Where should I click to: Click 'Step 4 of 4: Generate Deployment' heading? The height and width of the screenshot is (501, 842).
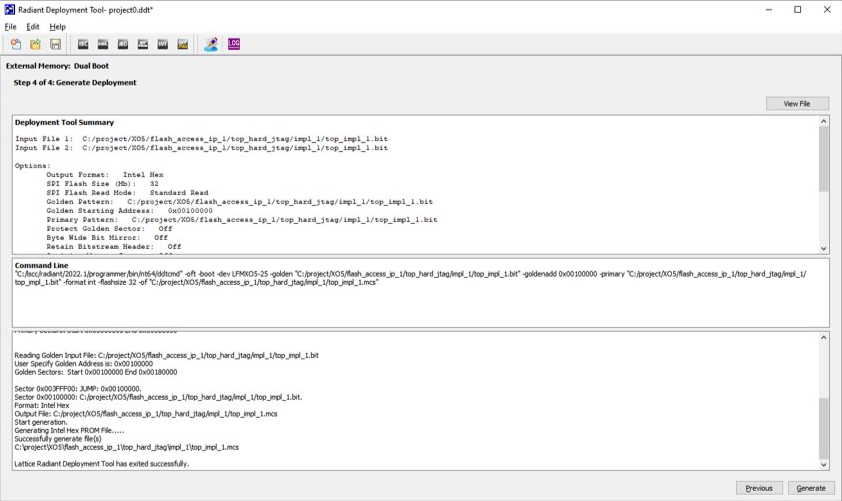click(75, 83)
